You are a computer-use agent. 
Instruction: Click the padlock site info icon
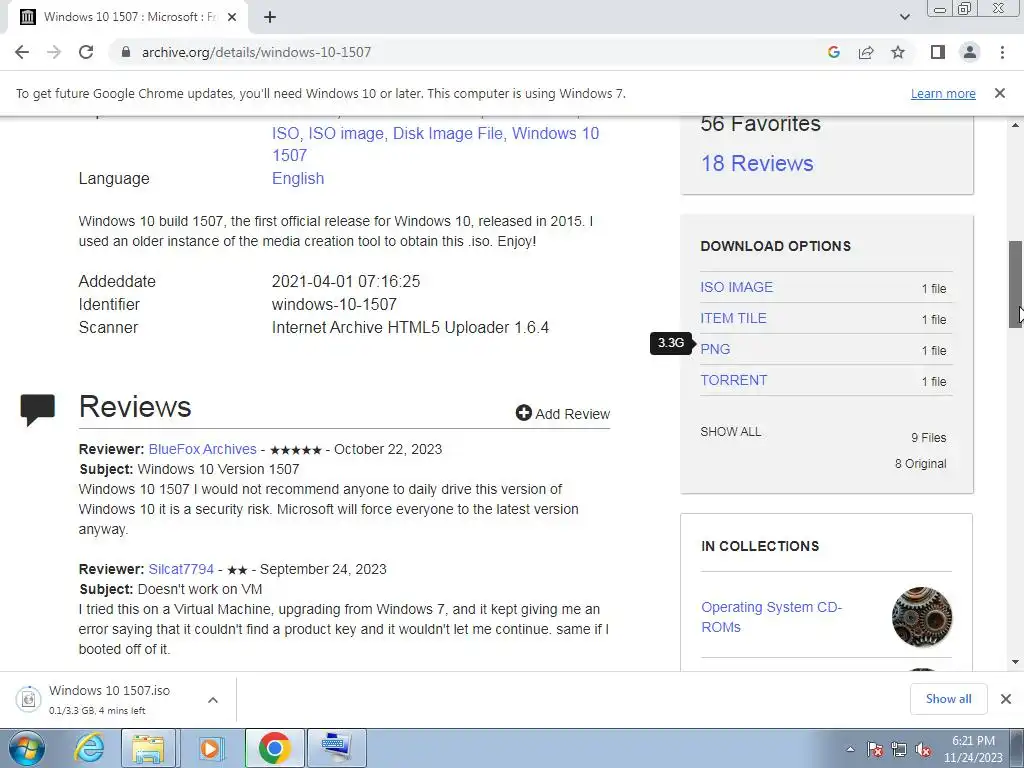coord(126,52)
